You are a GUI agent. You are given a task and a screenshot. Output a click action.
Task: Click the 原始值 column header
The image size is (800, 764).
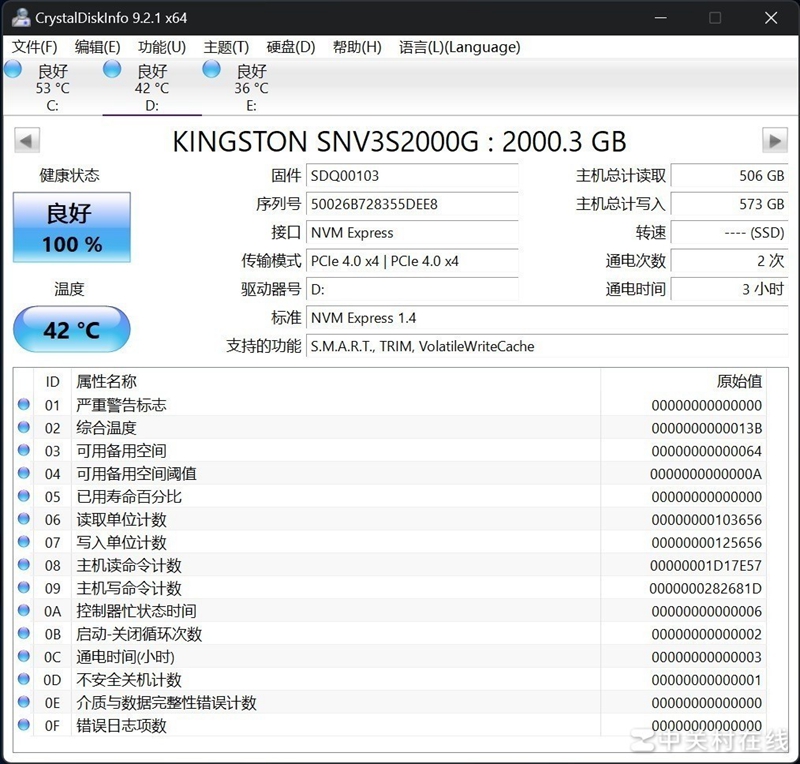point(739,381)
